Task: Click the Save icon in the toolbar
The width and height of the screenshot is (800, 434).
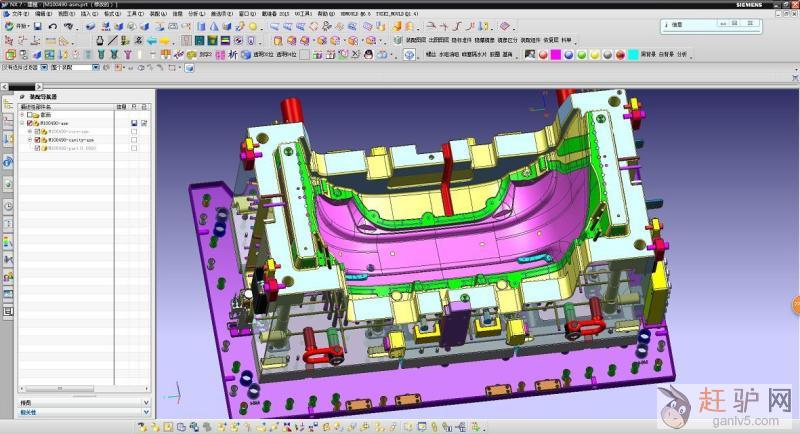Action: 37,27
